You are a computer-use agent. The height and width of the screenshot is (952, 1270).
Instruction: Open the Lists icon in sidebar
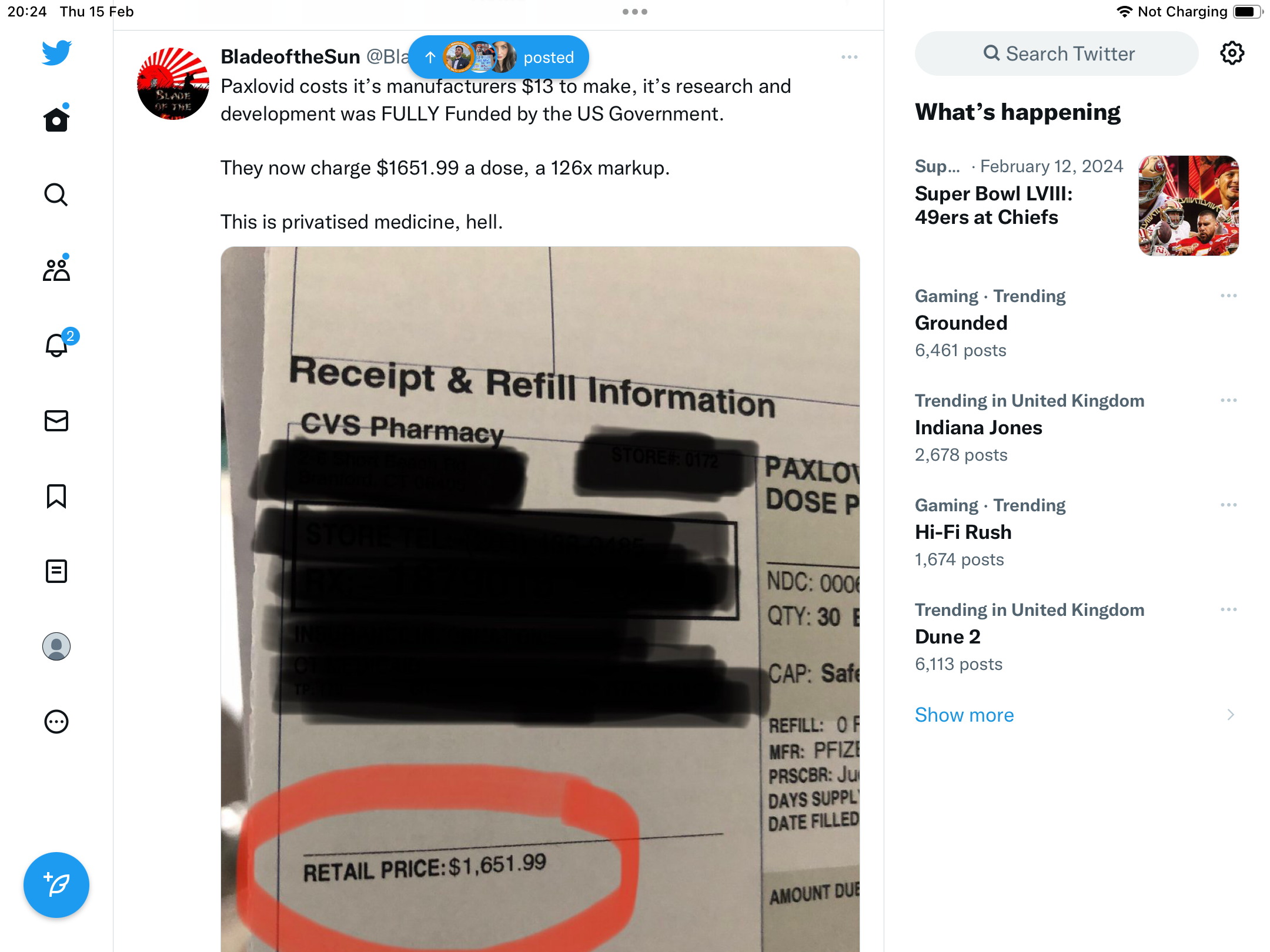(x=56, y=571)
